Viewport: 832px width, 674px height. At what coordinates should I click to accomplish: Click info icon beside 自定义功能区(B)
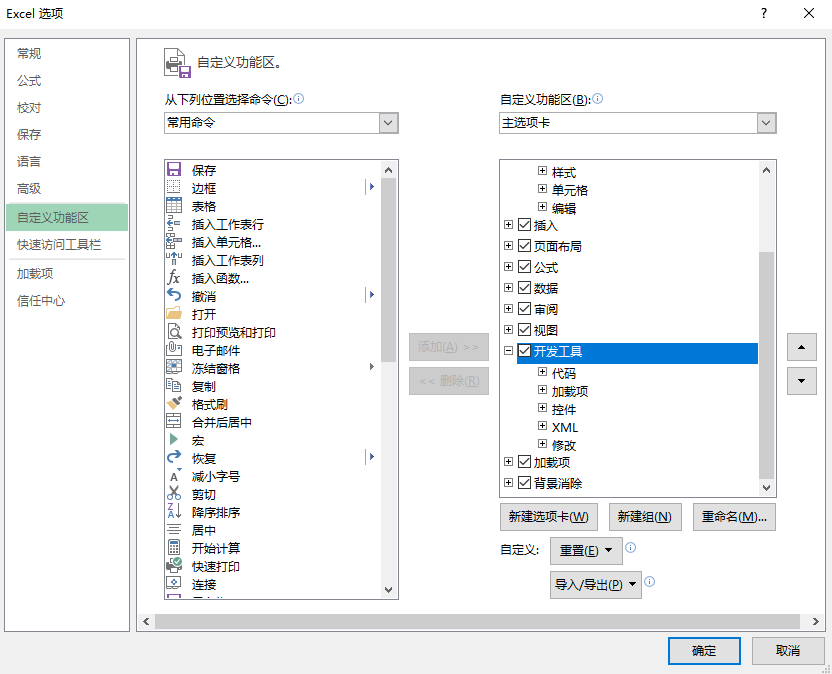pos(597,99)
